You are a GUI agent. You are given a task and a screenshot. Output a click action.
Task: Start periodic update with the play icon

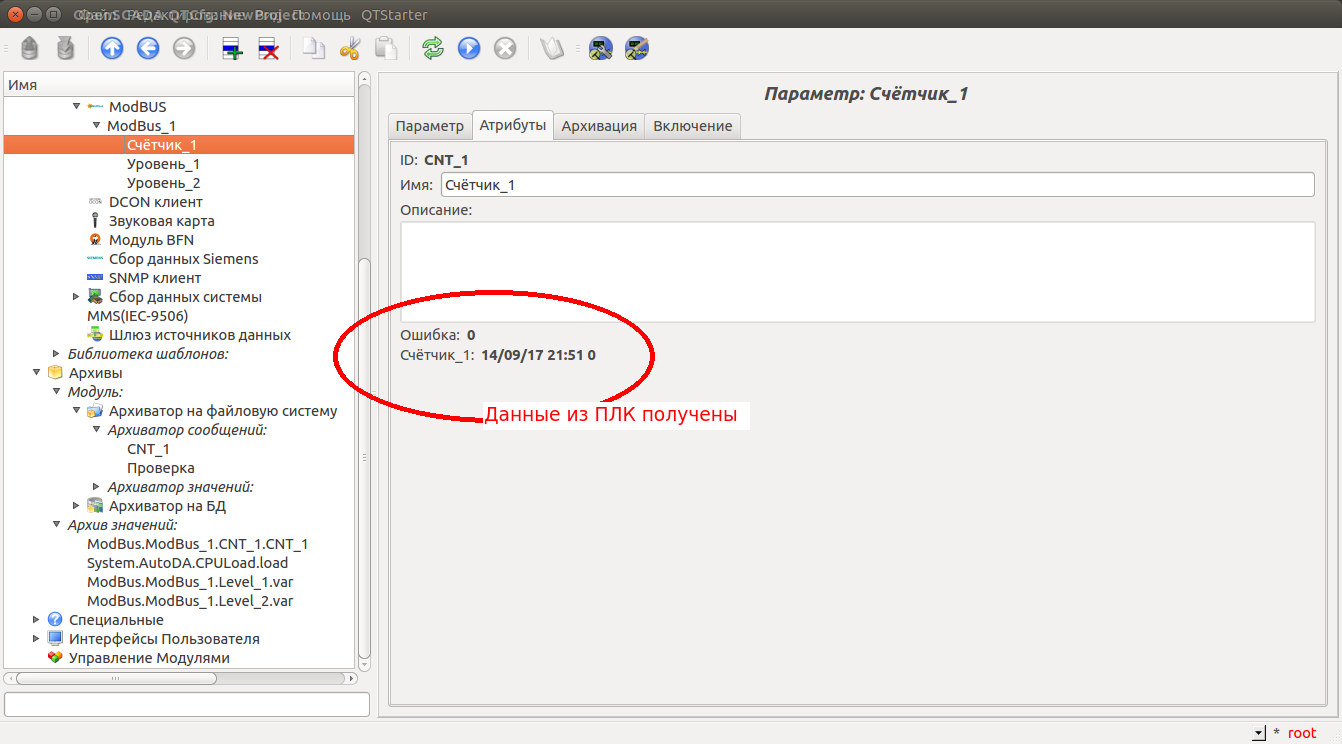pyautogui.click(x=469, y=48)
